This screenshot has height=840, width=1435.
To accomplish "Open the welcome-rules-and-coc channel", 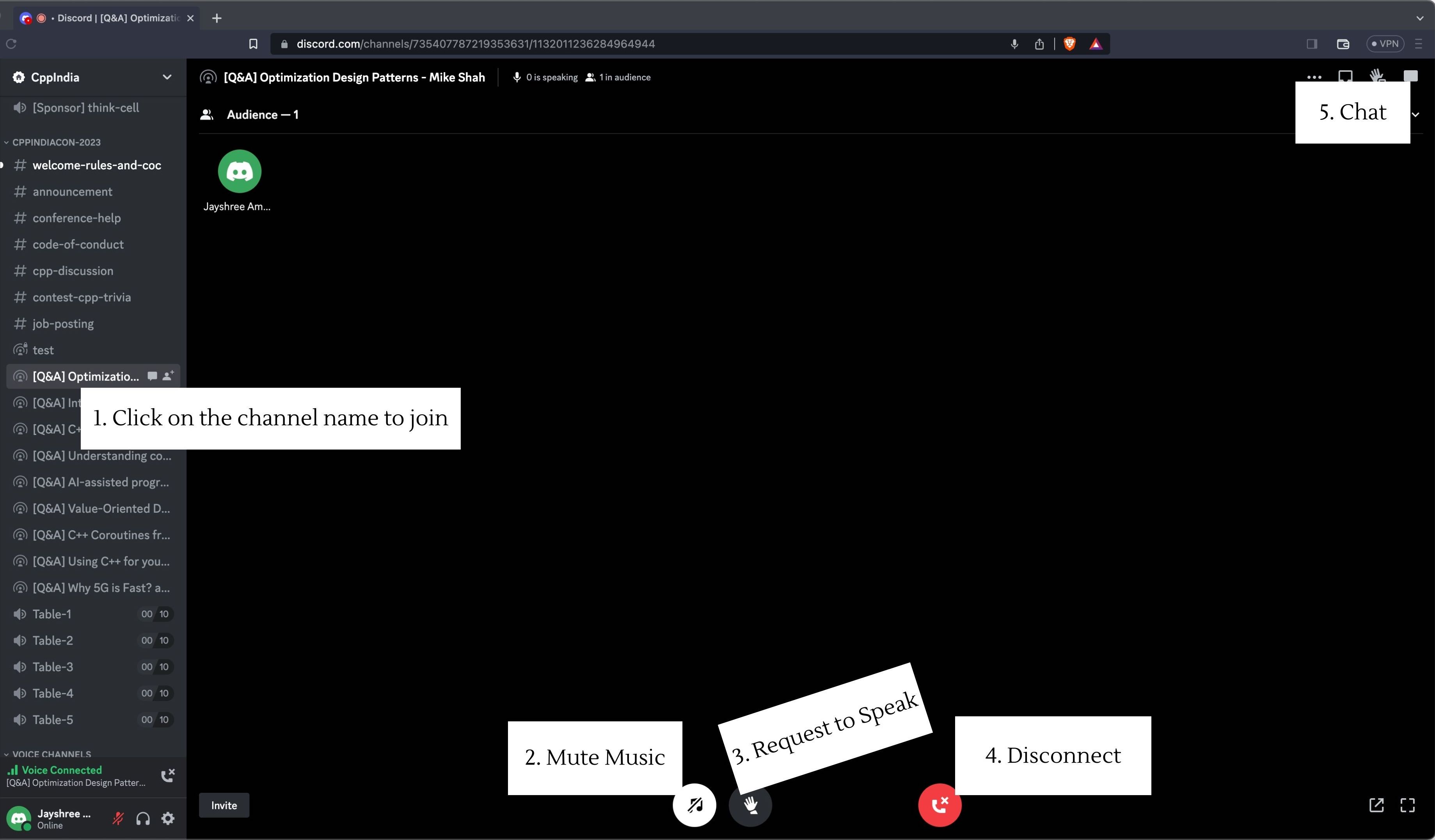I will (93, 165).
